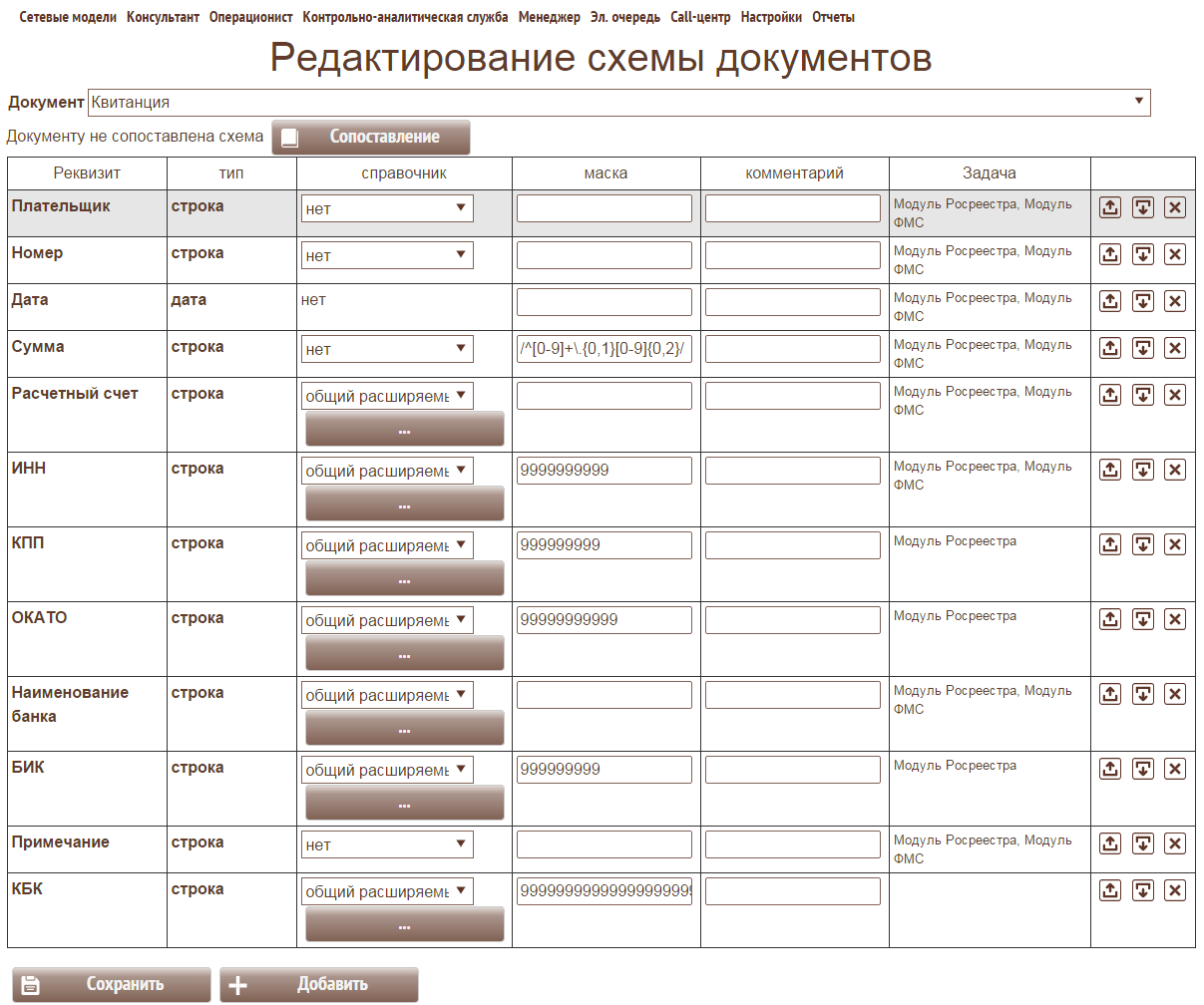Delete the Дата row

tap(1175, 301)
